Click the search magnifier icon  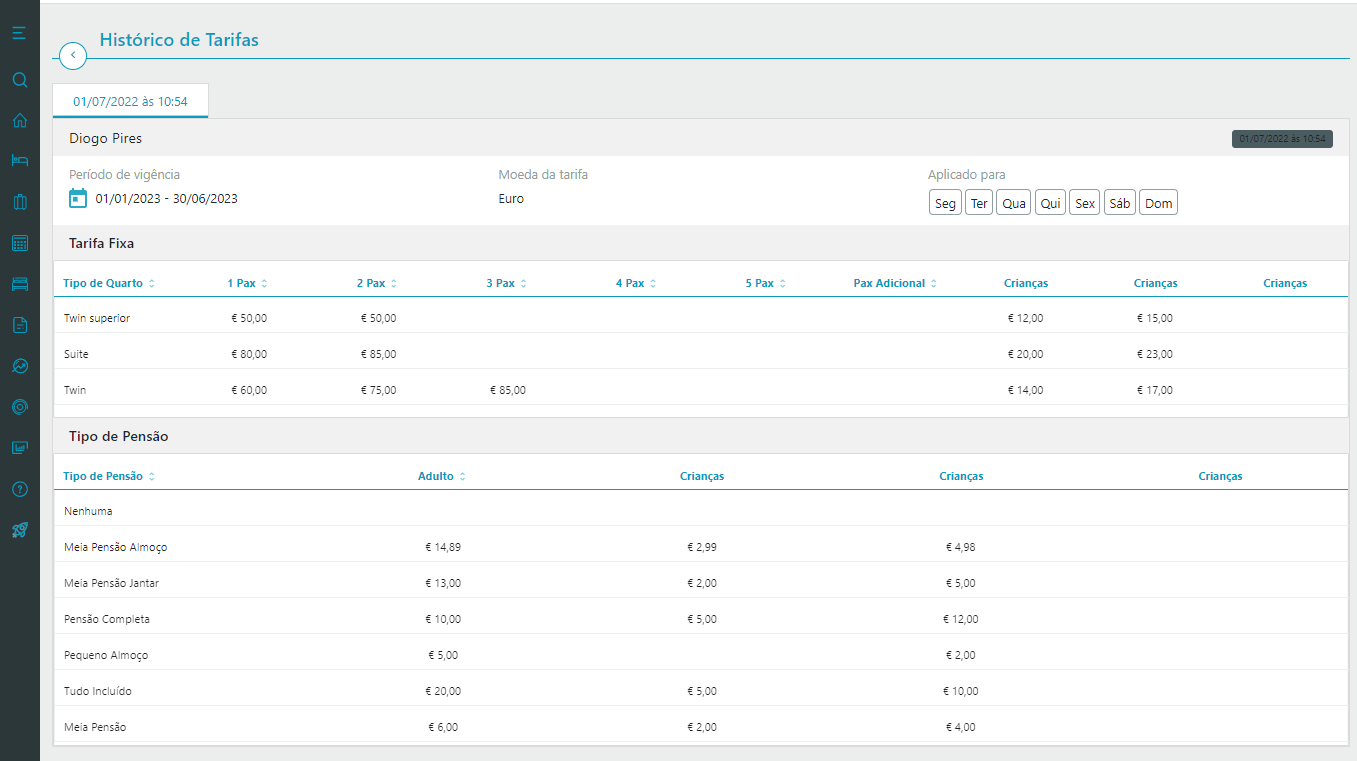(19, 80)
